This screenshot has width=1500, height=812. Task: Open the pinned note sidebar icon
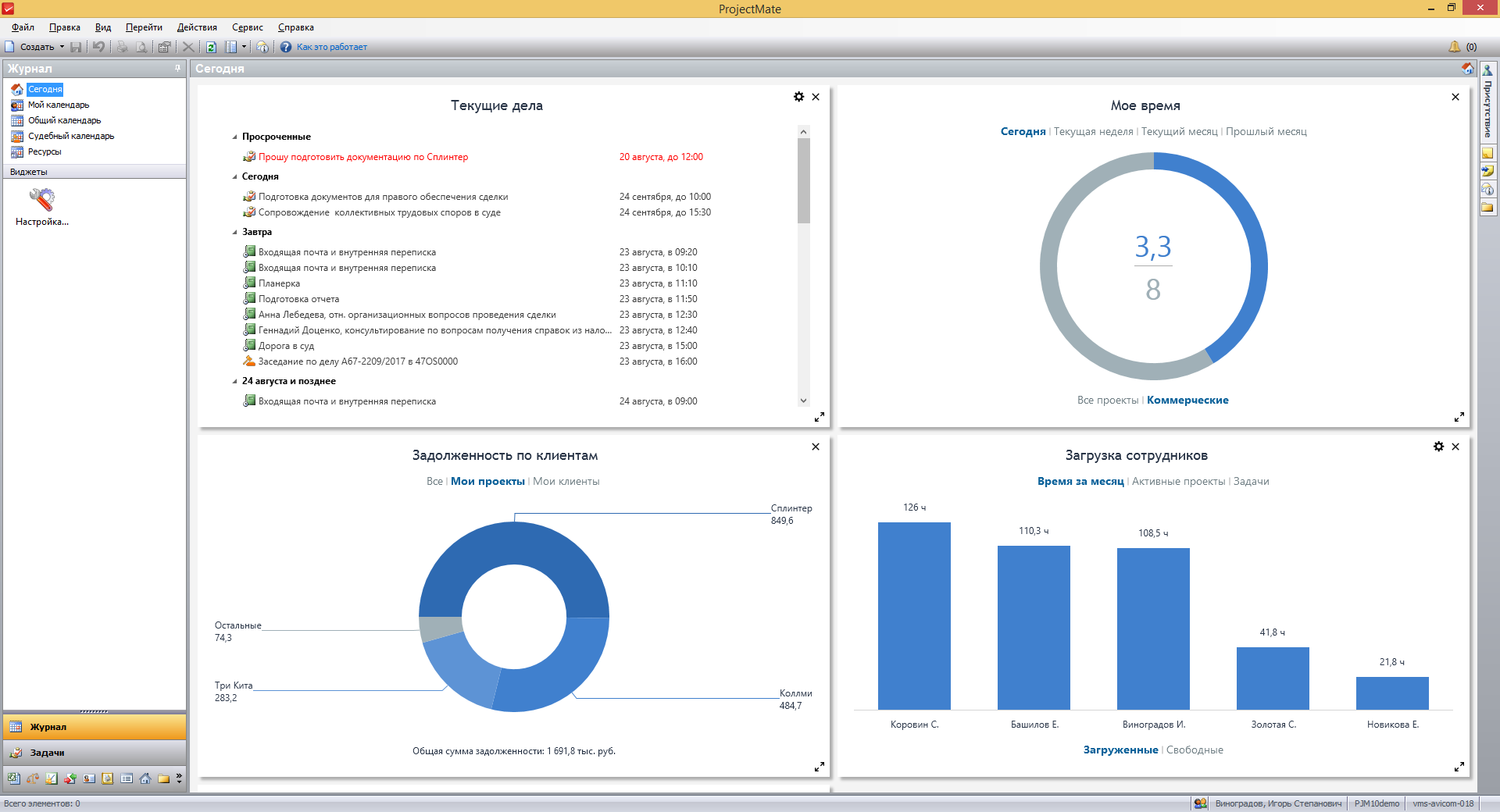[x=1487, y=171]
